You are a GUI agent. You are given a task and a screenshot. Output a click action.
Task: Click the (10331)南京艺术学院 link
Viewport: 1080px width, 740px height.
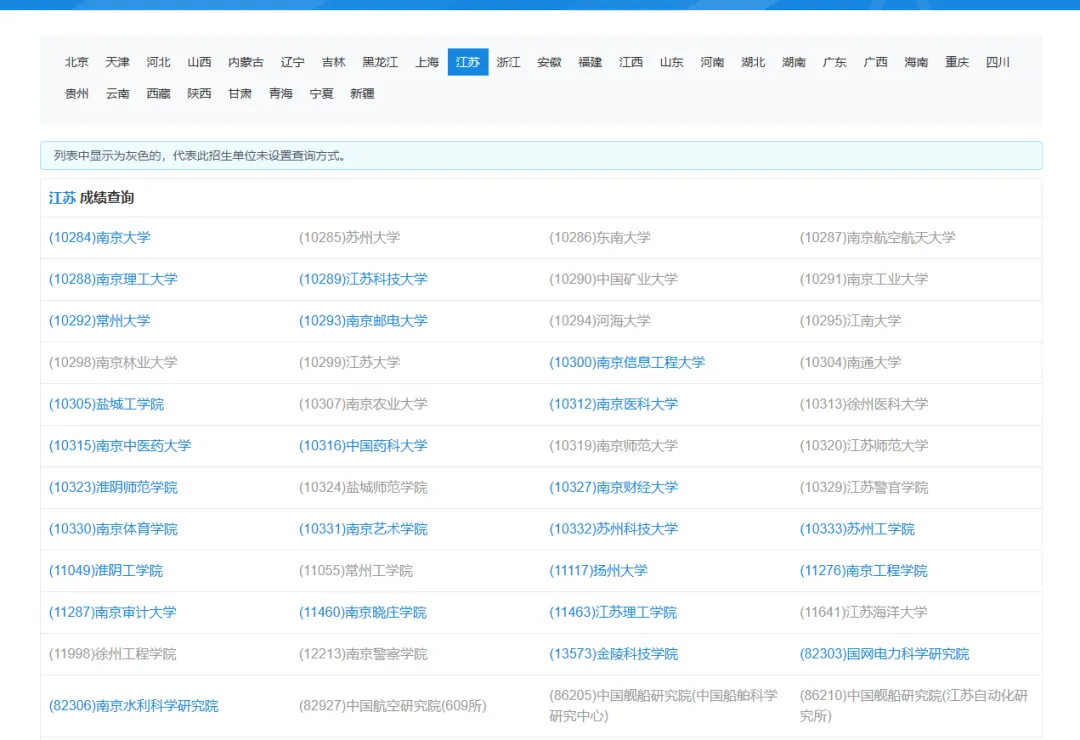(363, 529)
